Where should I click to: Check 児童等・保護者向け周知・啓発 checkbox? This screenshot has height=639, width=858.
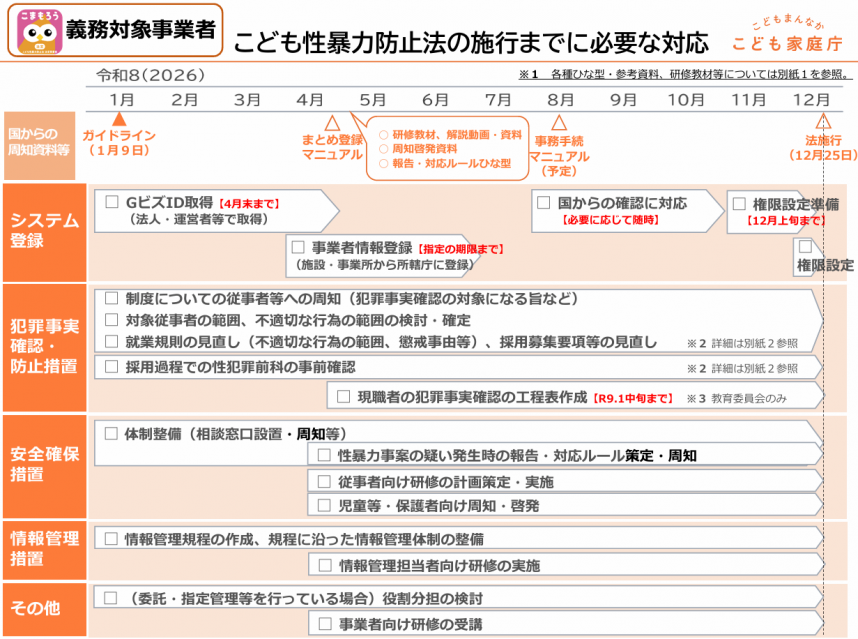point(324,506)
